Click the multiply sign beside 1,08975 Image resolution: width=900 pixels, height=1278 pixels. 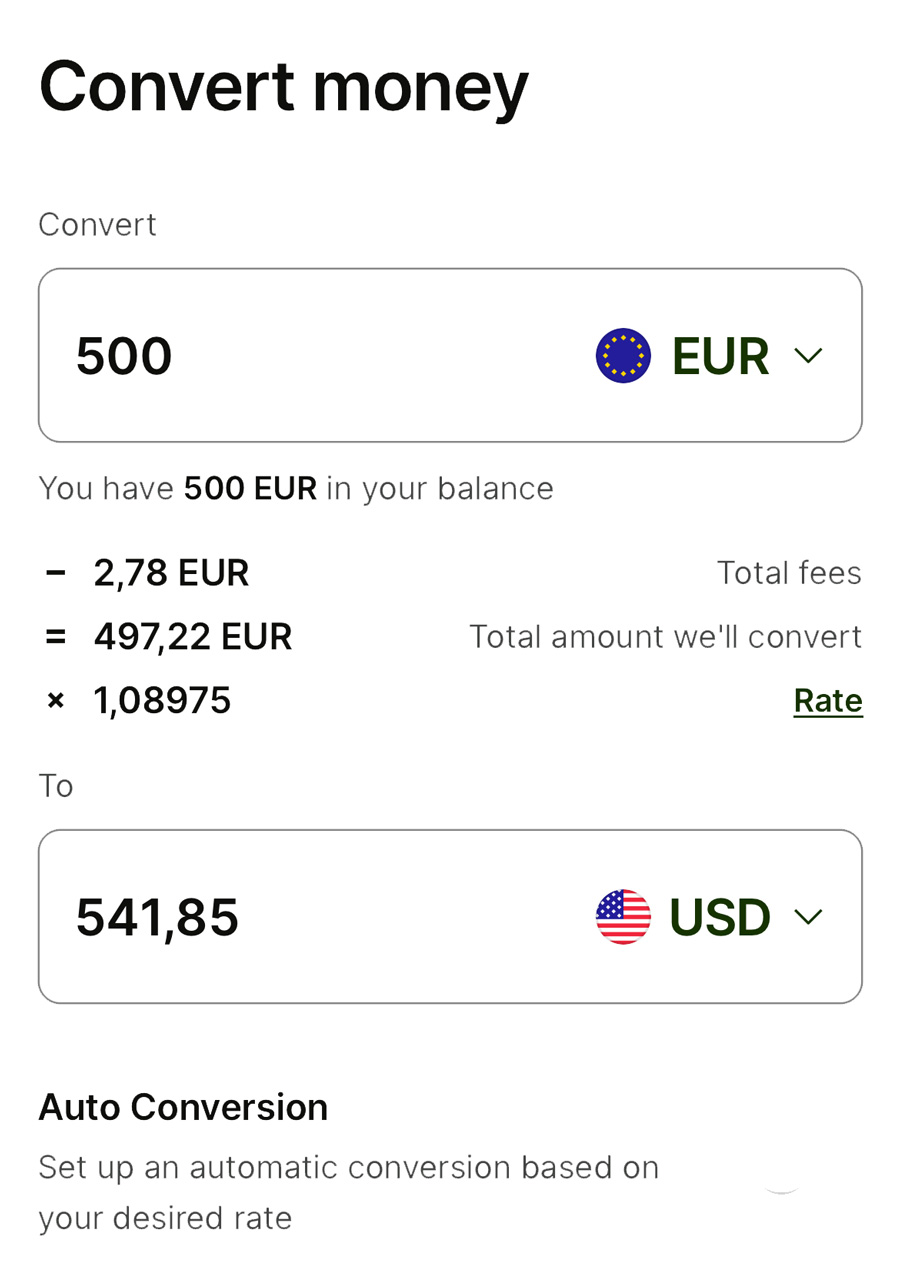(x=56, y=701)
